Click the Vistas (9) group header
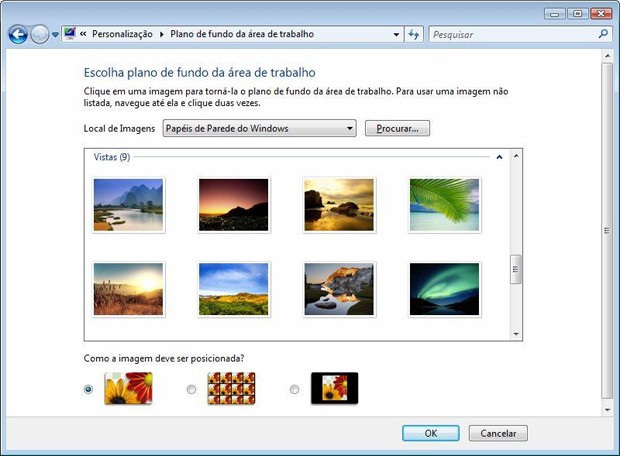The height and width of the screenshot is (456, 620). [112, 157]
